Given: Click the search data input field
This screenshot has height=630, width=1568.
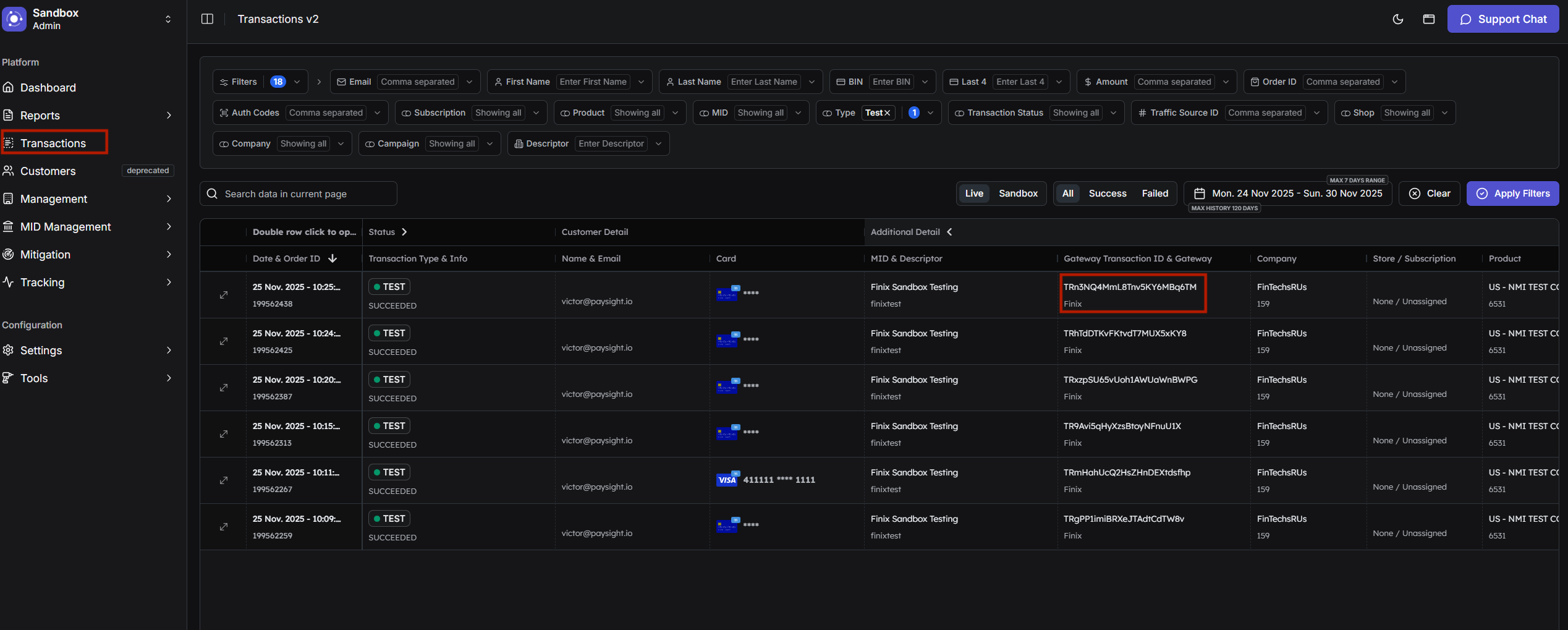Looking at the screenshot, I should point(299,193).
